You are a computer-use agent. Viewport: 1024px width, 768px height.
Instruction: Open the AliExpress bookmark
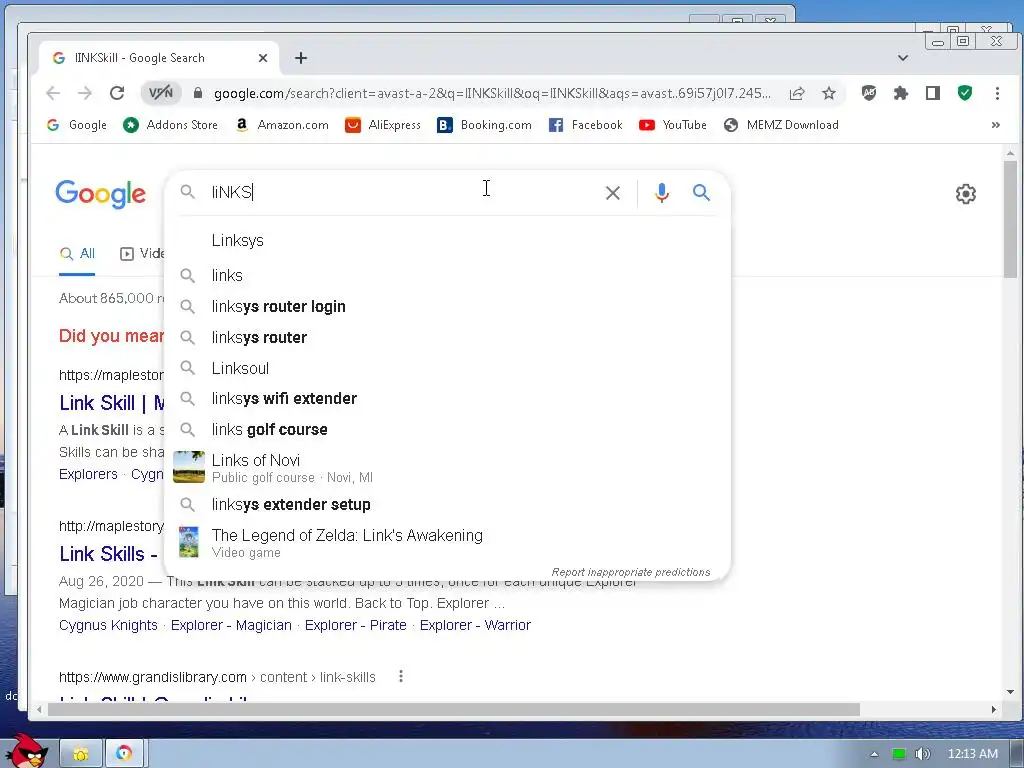(x=383, y=125)
